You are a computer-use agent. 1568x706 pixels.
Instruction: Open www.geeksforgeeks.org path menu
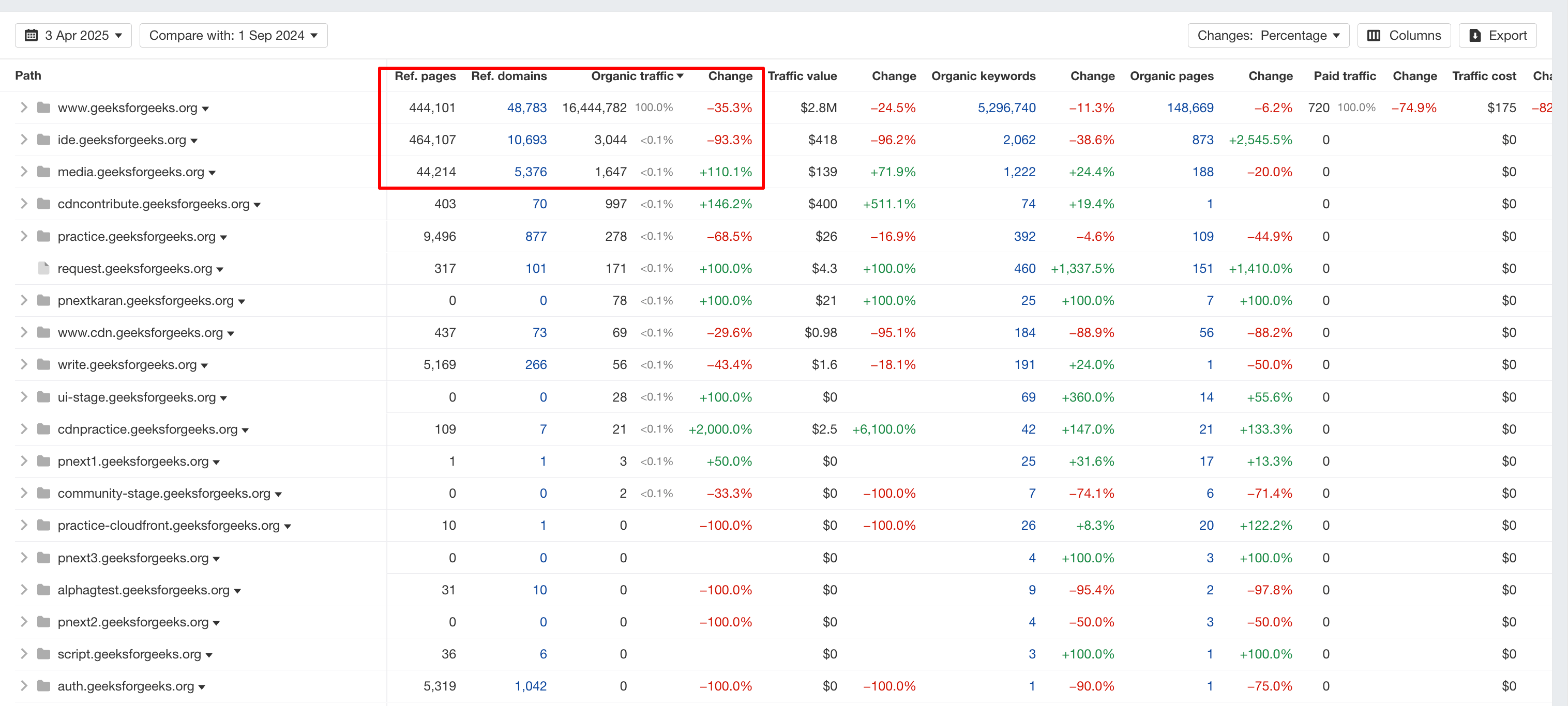point(206,109)
